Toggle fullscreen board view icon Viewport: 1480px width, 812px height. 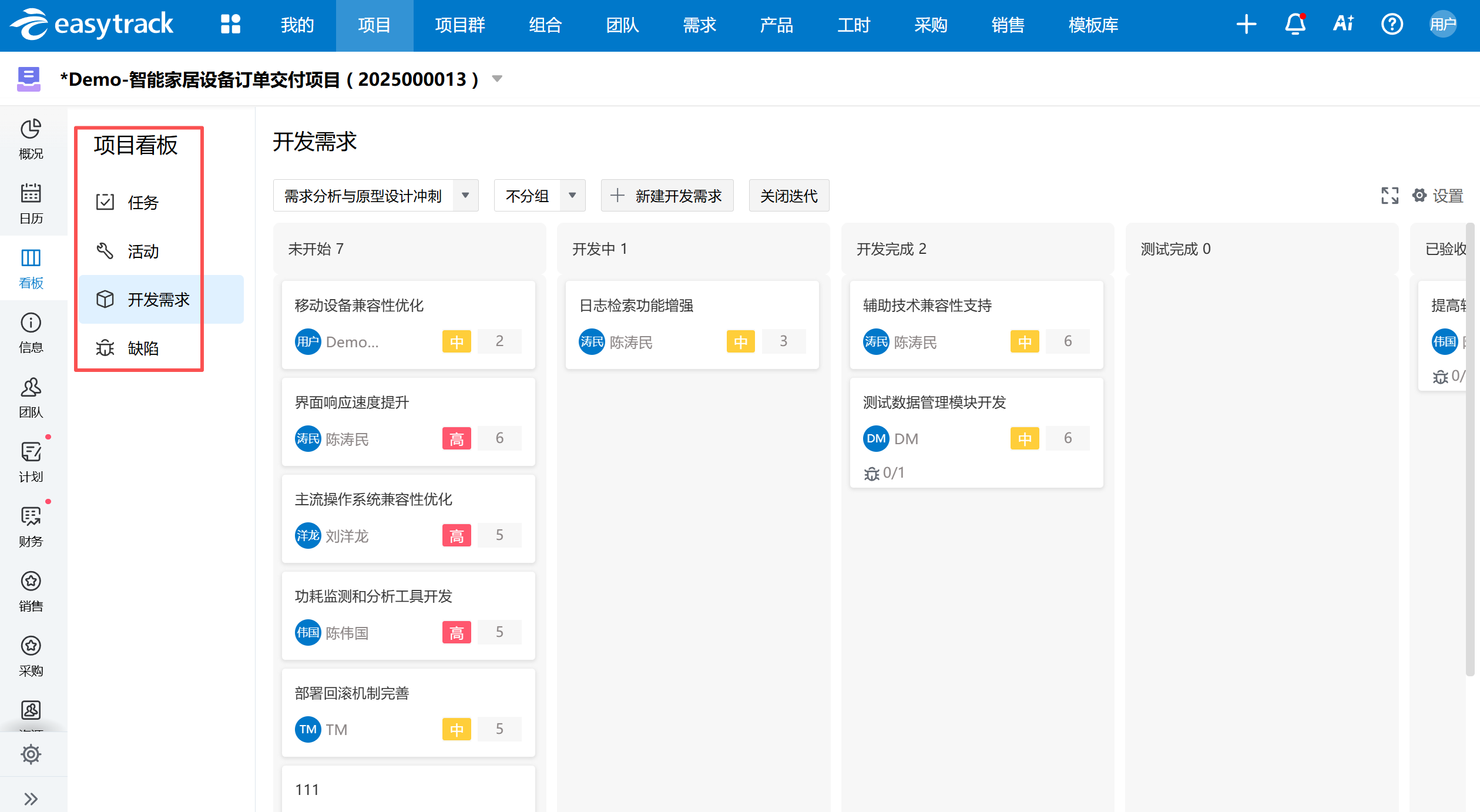pyautogui.click(x=1390, y=196)
